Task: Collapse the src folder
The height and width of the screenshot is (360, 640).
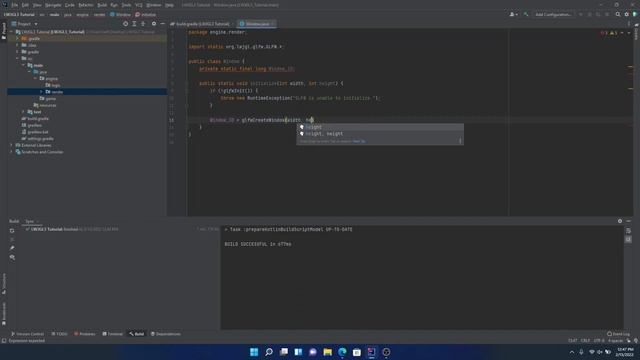Action: (18, 58)
